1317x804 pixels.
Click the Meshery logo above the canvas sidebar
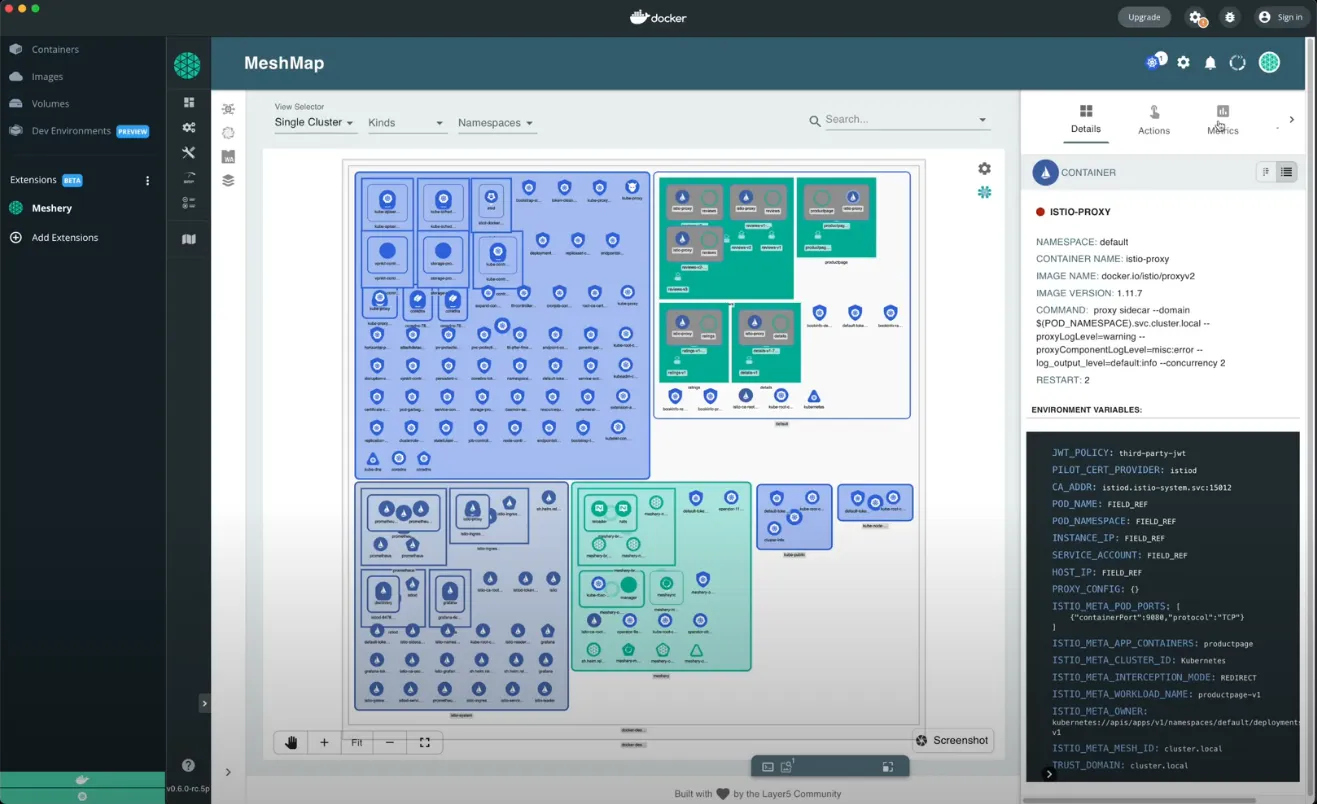click(187, 65)
